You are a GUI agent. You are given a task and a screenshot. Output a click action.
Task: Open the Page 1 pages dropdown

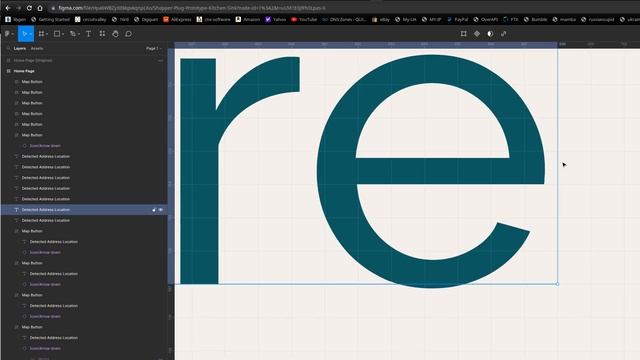coord(153,48)
